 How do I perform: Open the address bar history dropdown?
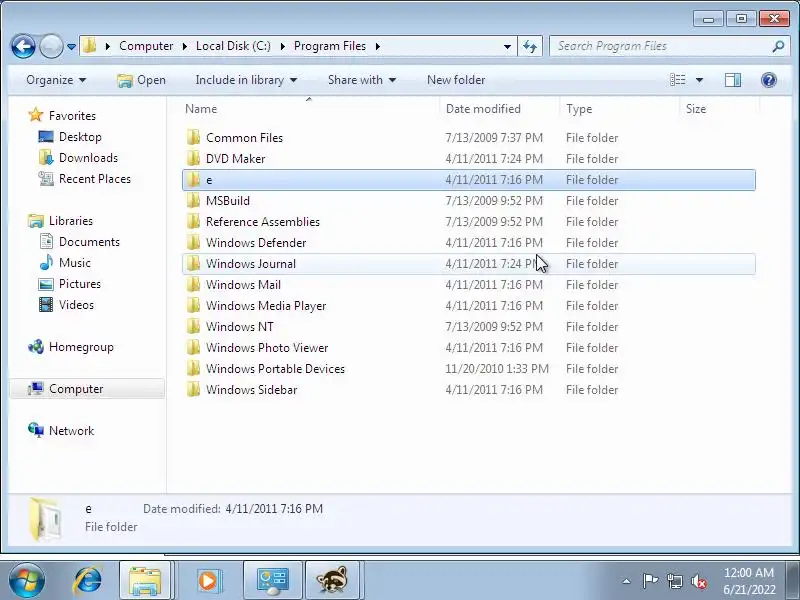tap(507, 46)
